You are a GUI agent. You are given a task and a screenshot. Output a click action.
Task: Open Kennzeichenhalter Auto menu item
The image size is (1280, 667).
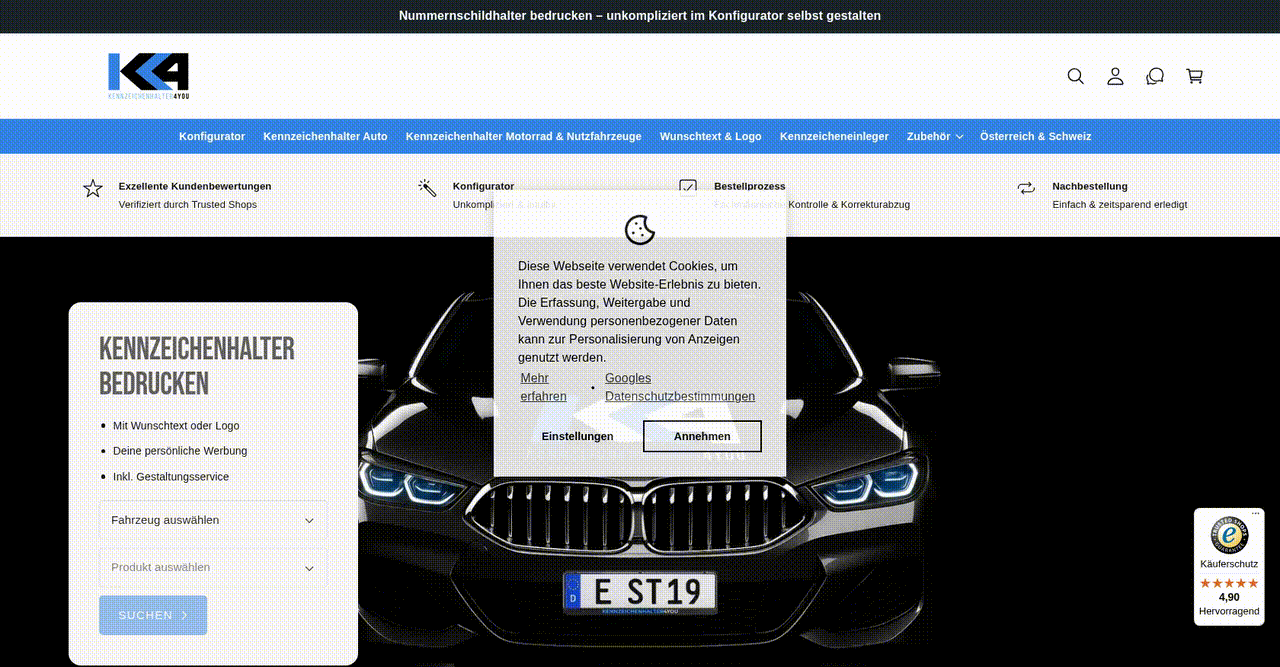[325, 136]
